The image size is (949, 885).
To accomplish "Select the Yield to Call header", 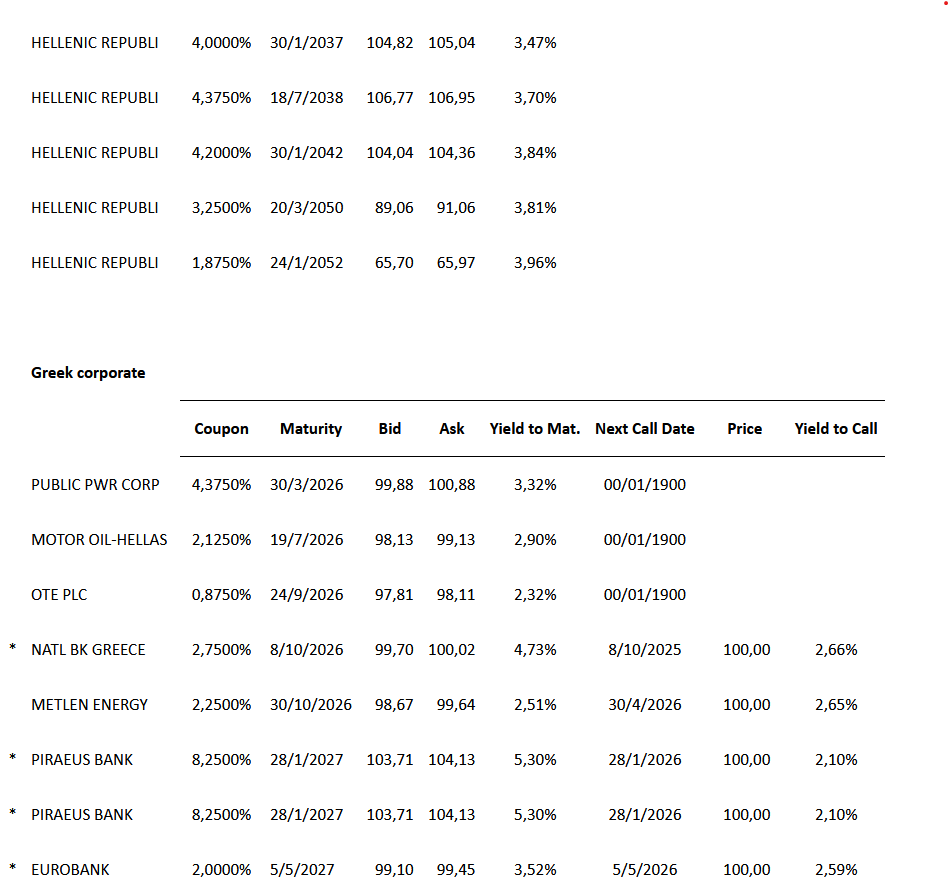I will (x=836, y=429).
